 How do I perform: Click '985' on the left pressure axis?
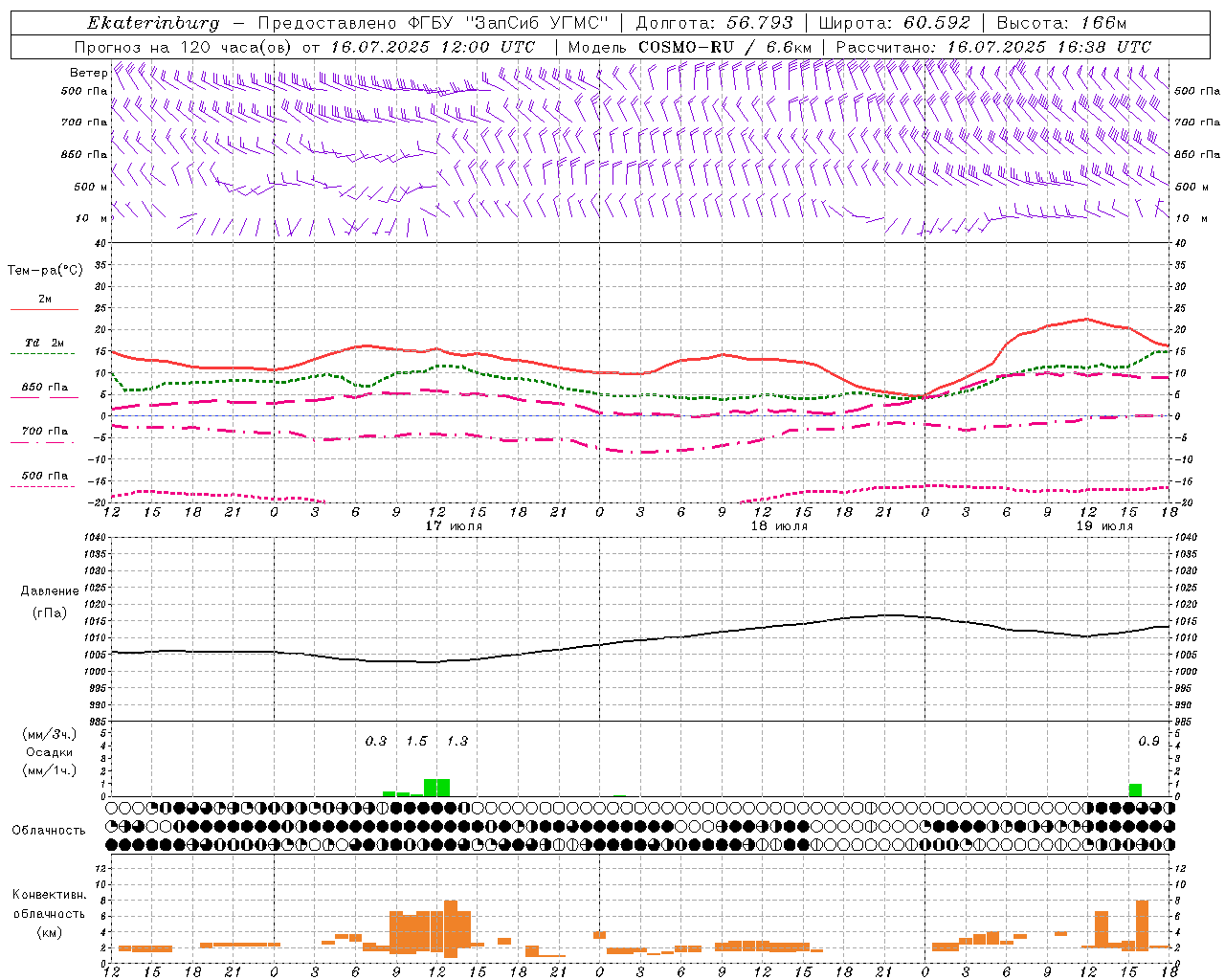(97, 722)
